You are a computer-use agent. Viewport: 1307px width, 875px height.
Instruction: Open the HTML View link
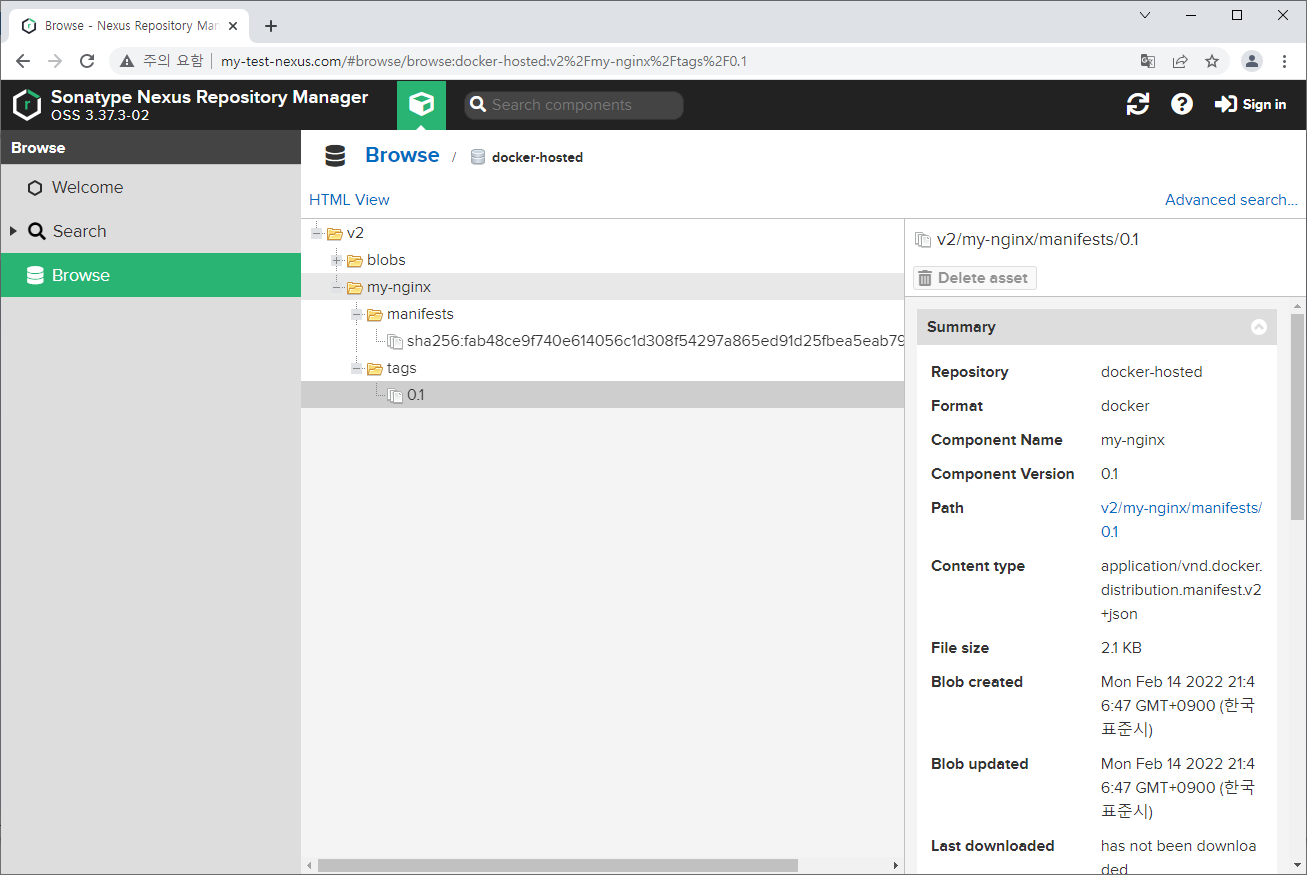coord(349,200)
